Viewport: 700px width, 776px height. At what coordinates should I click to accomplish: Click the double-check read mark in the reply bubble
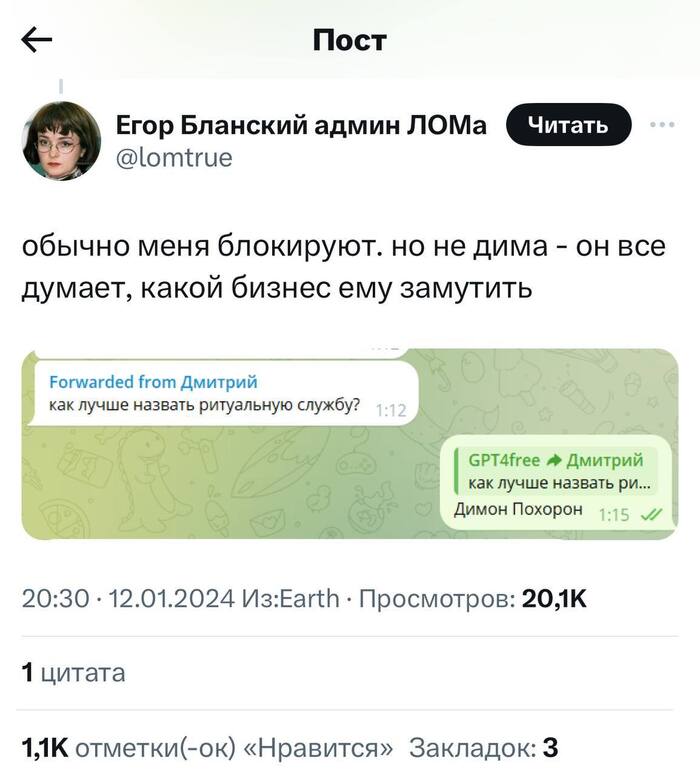(650, 514)
